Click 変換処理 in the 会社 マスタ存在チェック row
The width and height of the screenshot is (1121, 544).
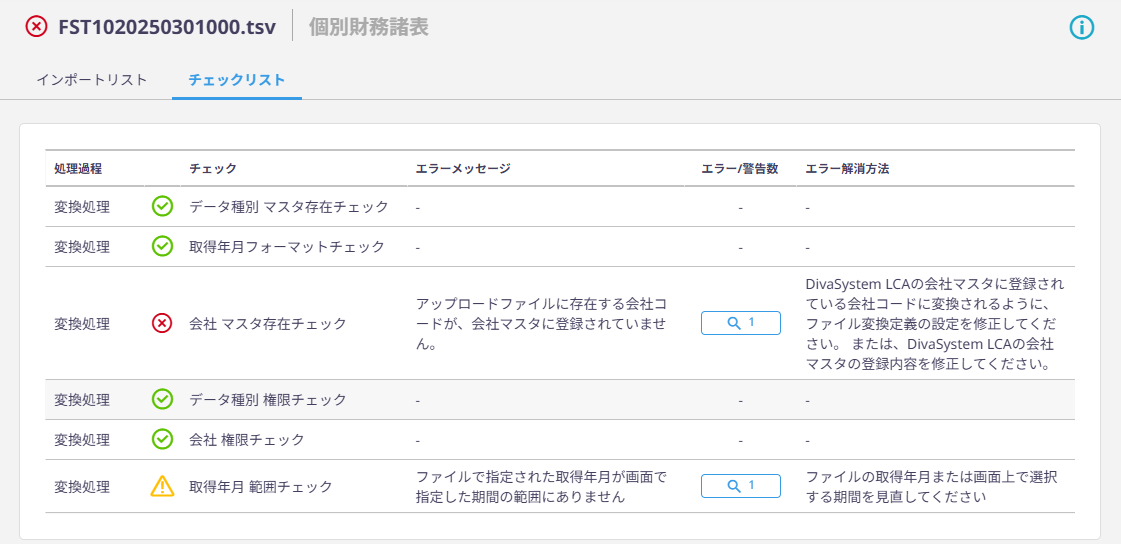82,324
